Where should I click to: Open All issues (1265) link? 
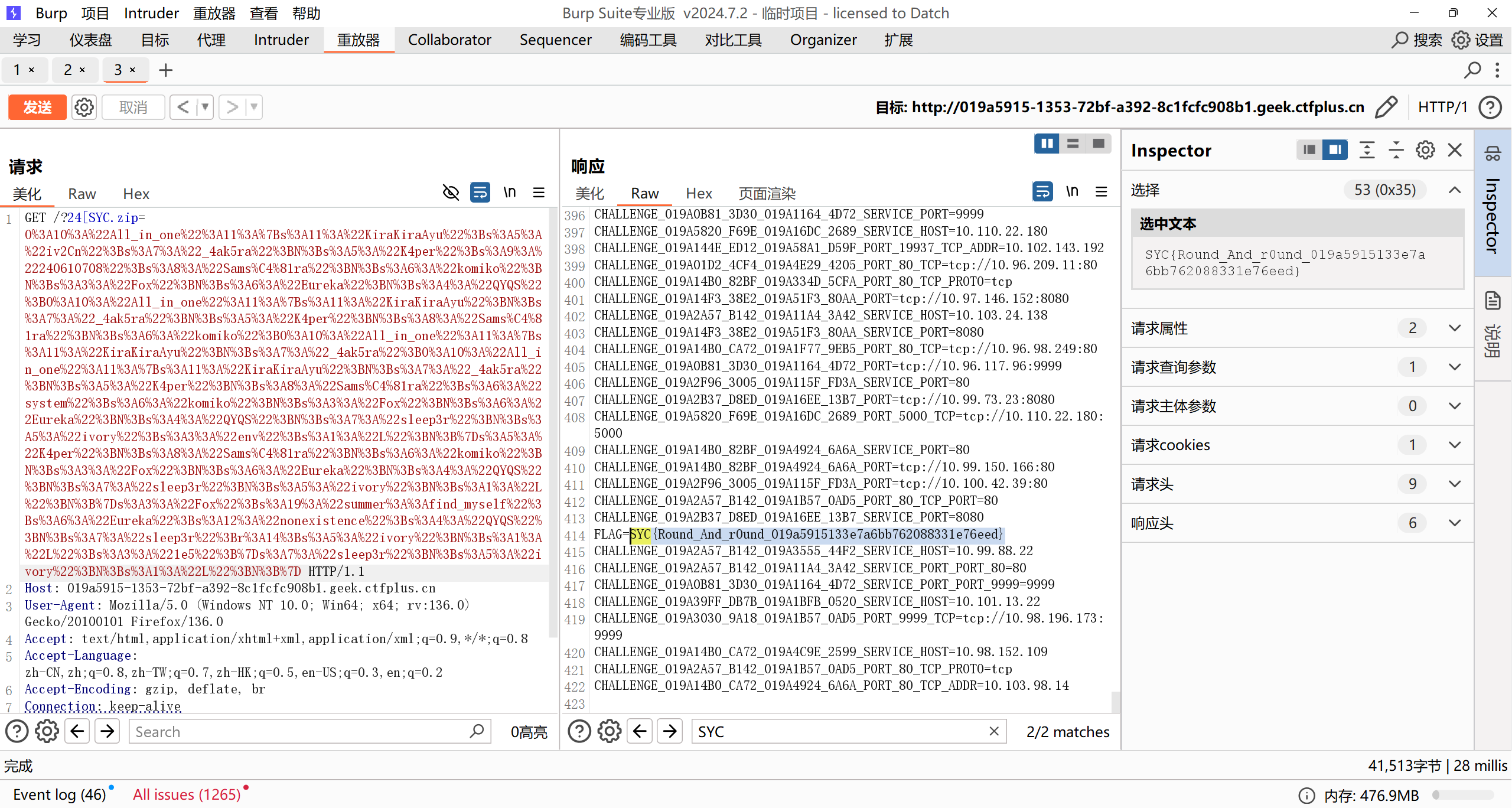(187, 794)
